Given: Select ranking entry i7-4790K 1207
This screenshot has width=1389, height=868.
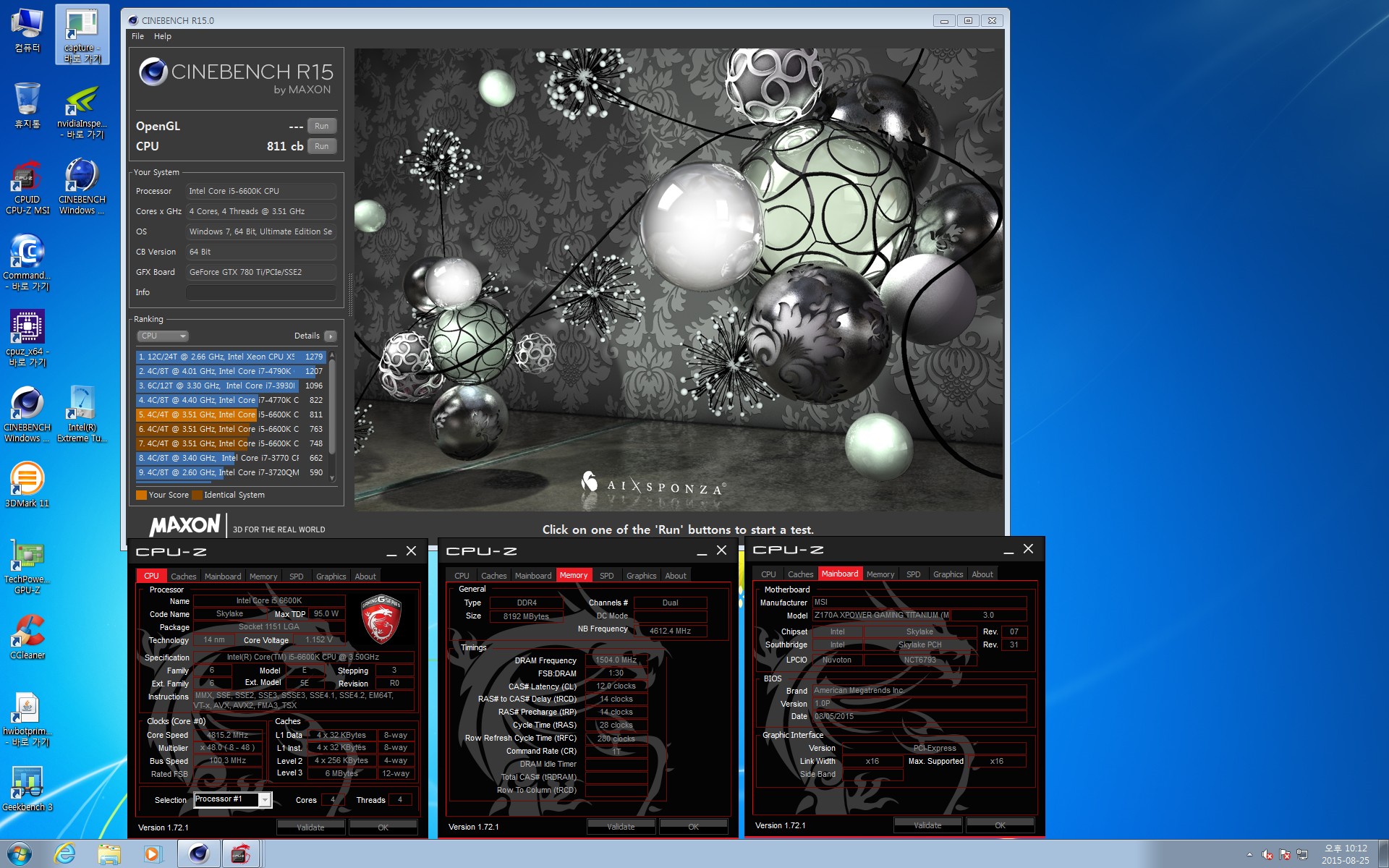Looking at the screenshot, I should [231, 371].
